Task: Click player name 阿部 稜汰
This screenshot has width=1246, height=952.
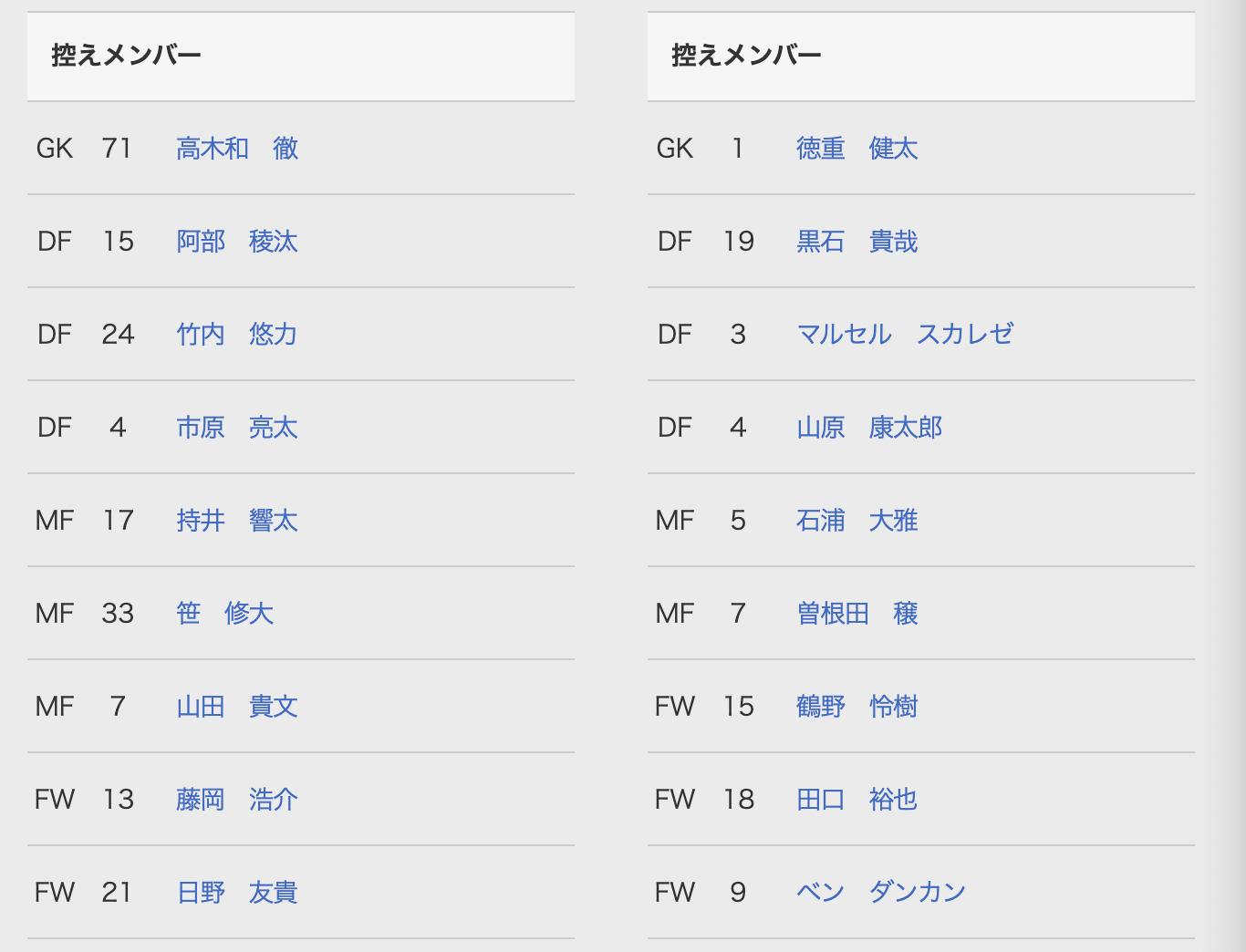Action: (237, 242)
